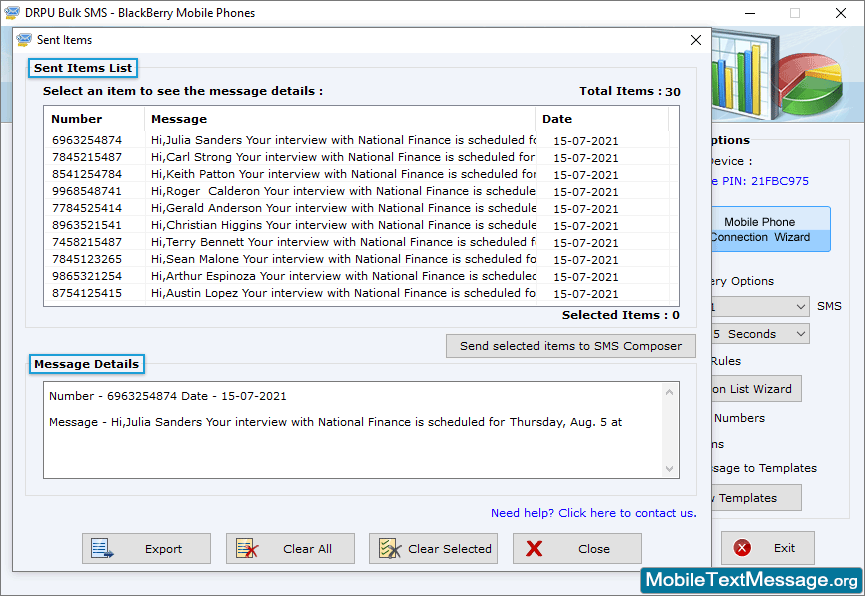
Task: Click the 'Selected Items : 0' label
Action: click(x=621, y=315)
